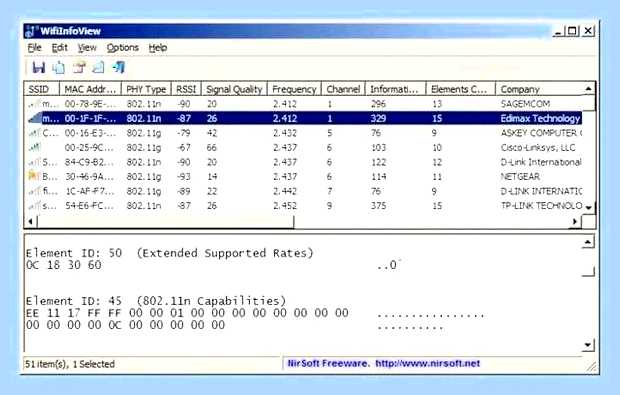Select the SAGEMCOM company cell

[525, 104]
